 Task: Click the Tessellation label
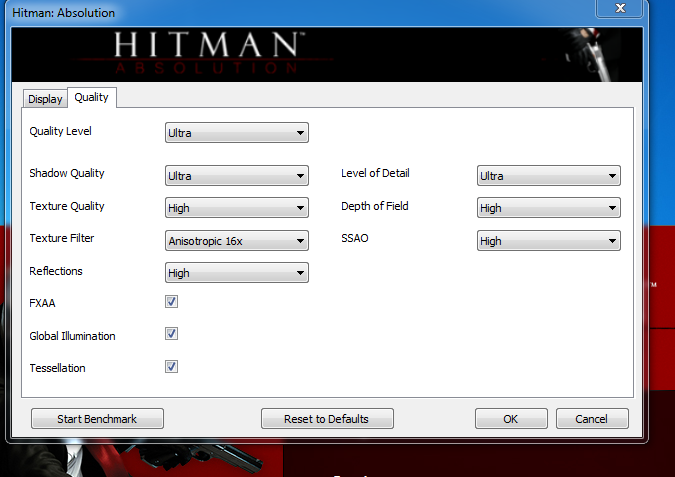(57, 368)
